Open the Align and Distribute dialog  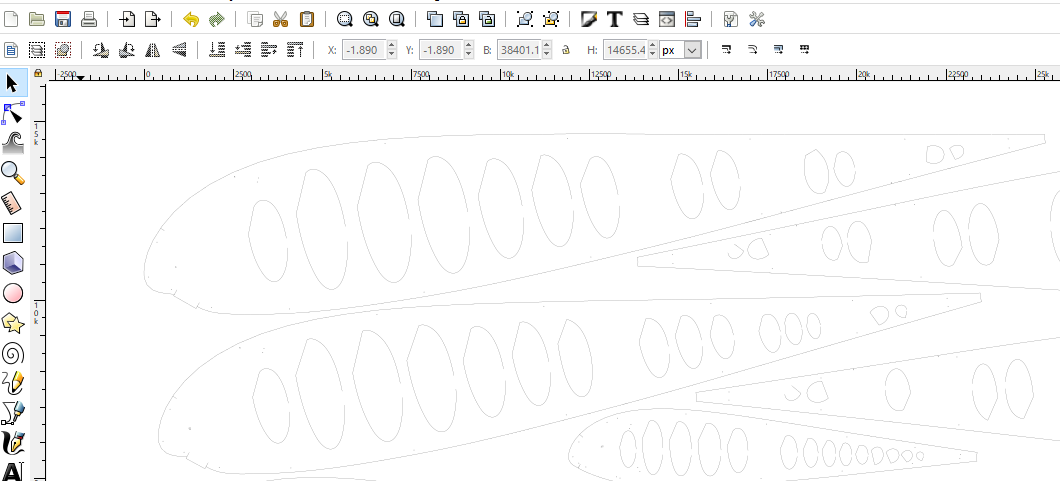693,19
